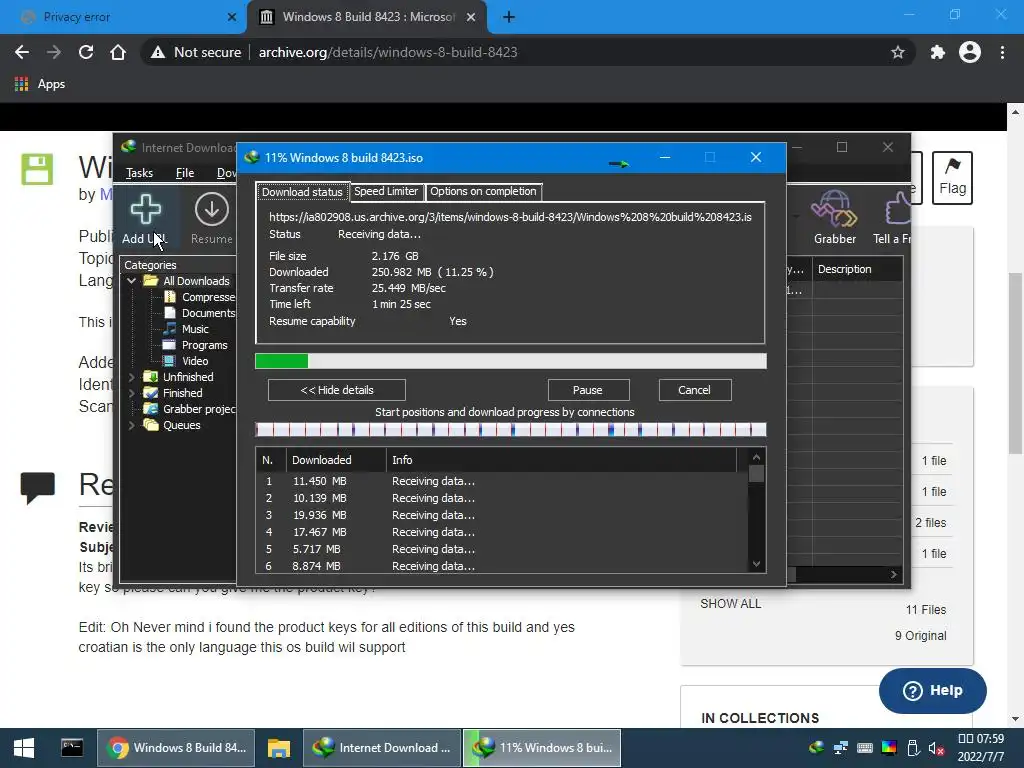Screen dimensions: 1024x768
Task: Pause the download
Action: click(x=588, y=390)
